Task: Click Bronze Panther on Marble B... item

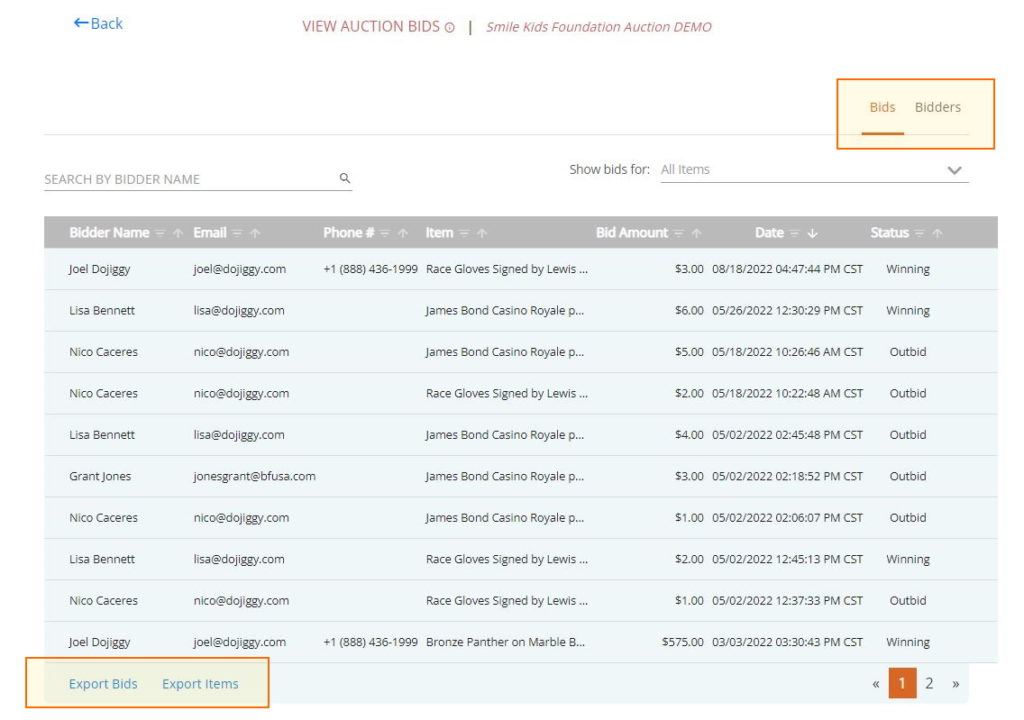Action: coord(505,642)
